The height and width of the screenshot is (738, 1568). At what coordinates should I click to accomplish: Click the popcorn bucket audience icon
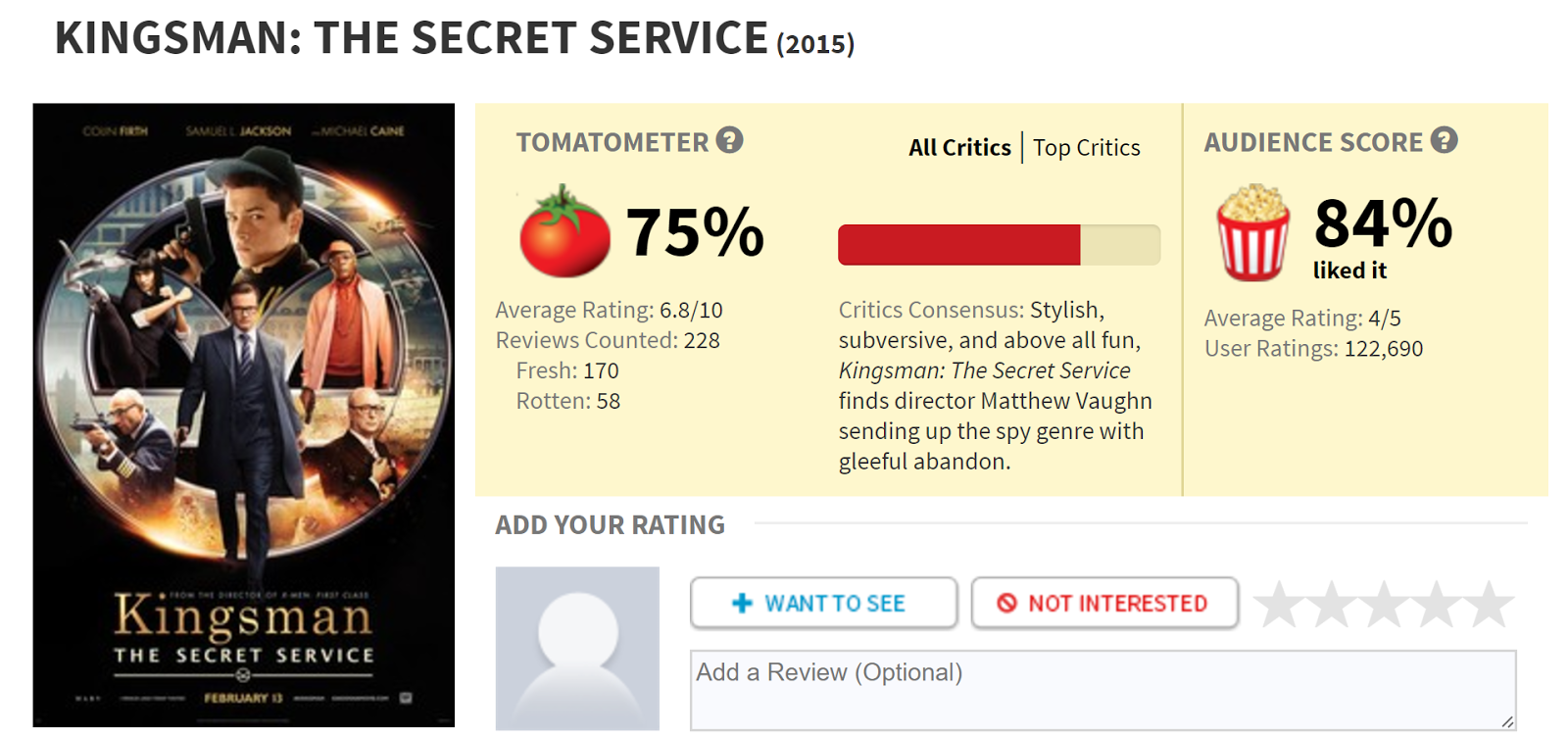click(x=1251, y=232)
